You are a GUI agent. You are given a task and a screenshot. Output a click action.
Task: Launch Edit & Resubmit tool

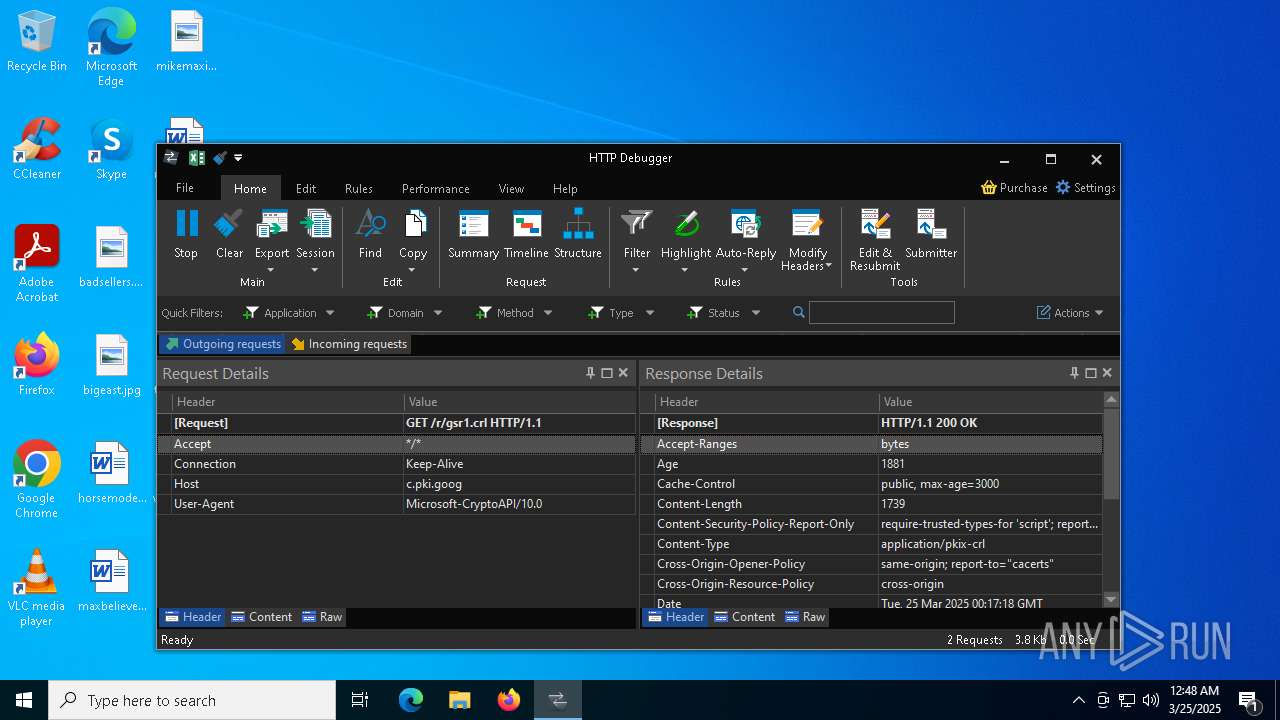click(875, 240)
